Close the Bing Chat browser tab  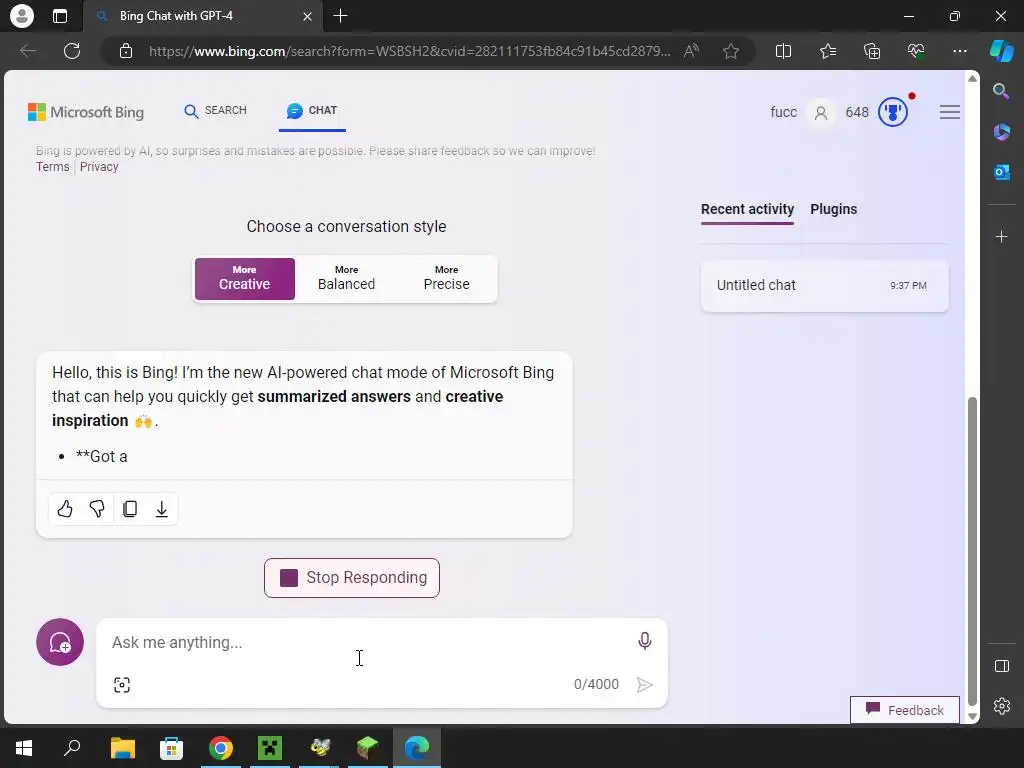point(307,16)
